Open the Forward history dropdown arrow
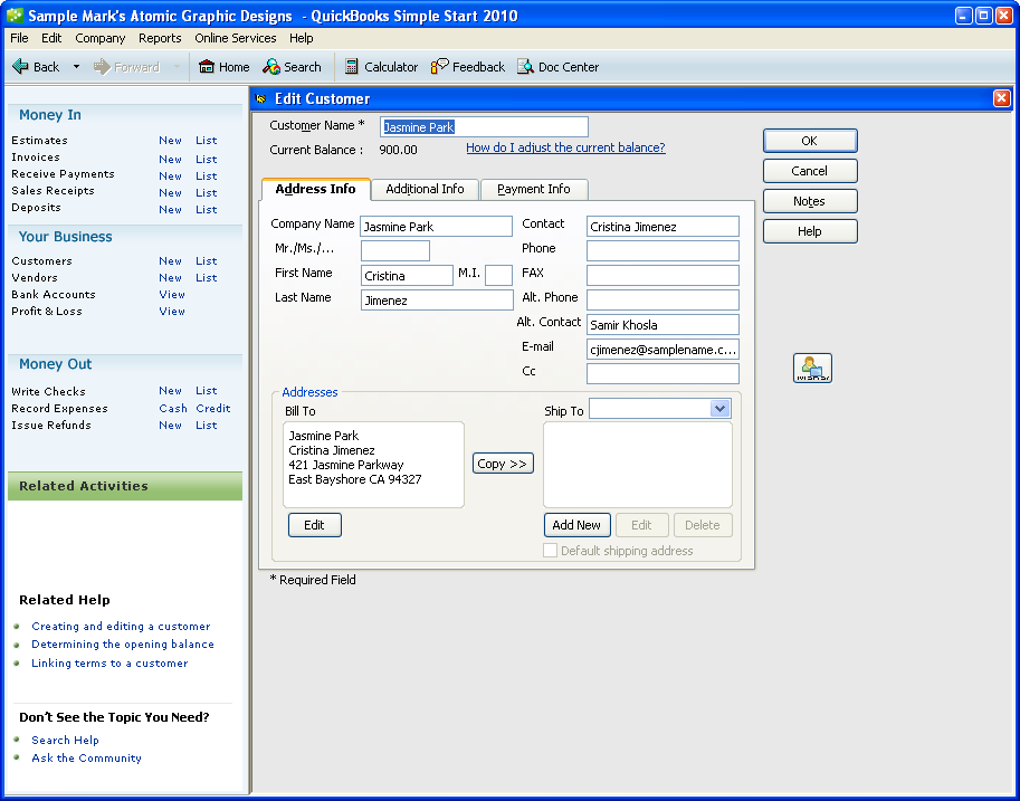The image size is (1020, 801). (176, 66)
